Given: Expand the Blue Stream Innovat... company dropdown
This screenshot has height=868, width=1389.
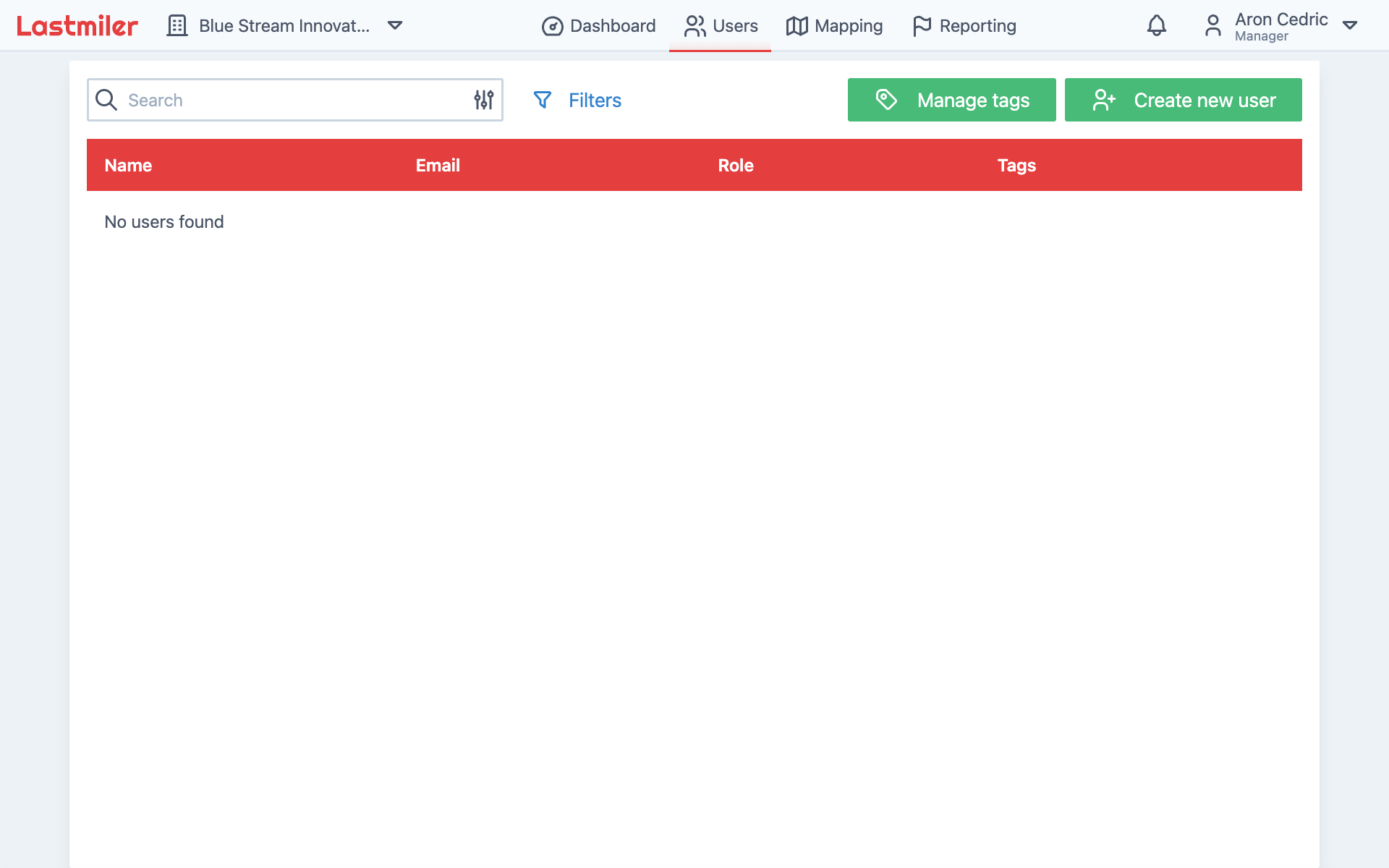Looking at the screenshot, I should click(395, 25).
